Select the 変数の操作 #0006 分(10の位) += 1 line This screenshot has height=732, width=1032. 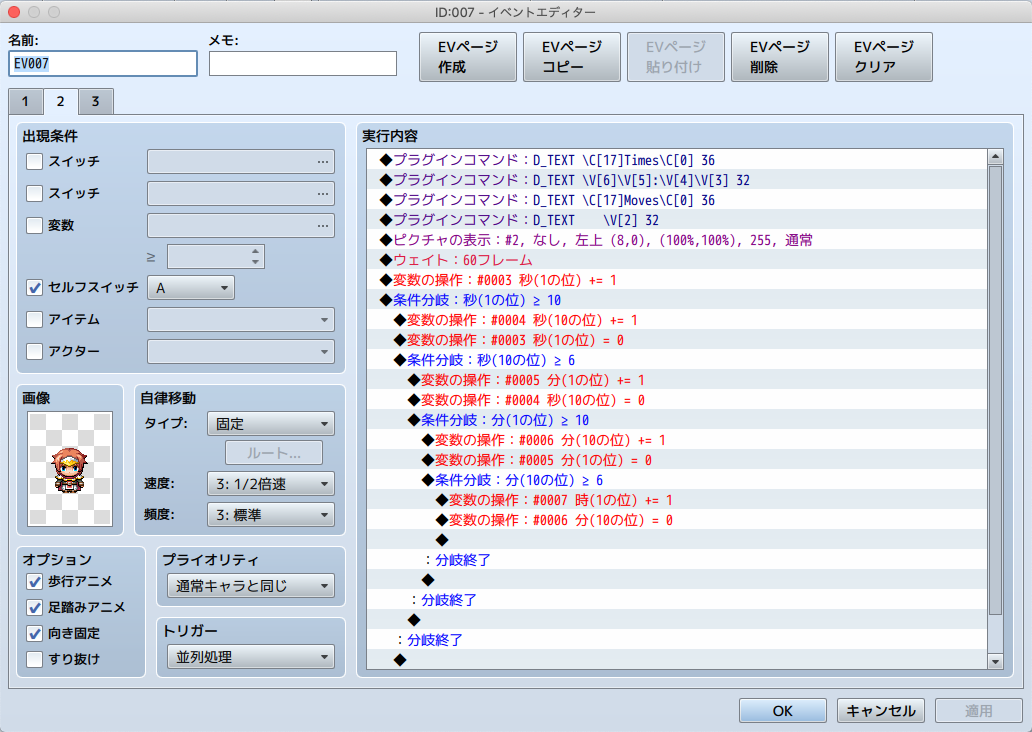pos(677,440)
